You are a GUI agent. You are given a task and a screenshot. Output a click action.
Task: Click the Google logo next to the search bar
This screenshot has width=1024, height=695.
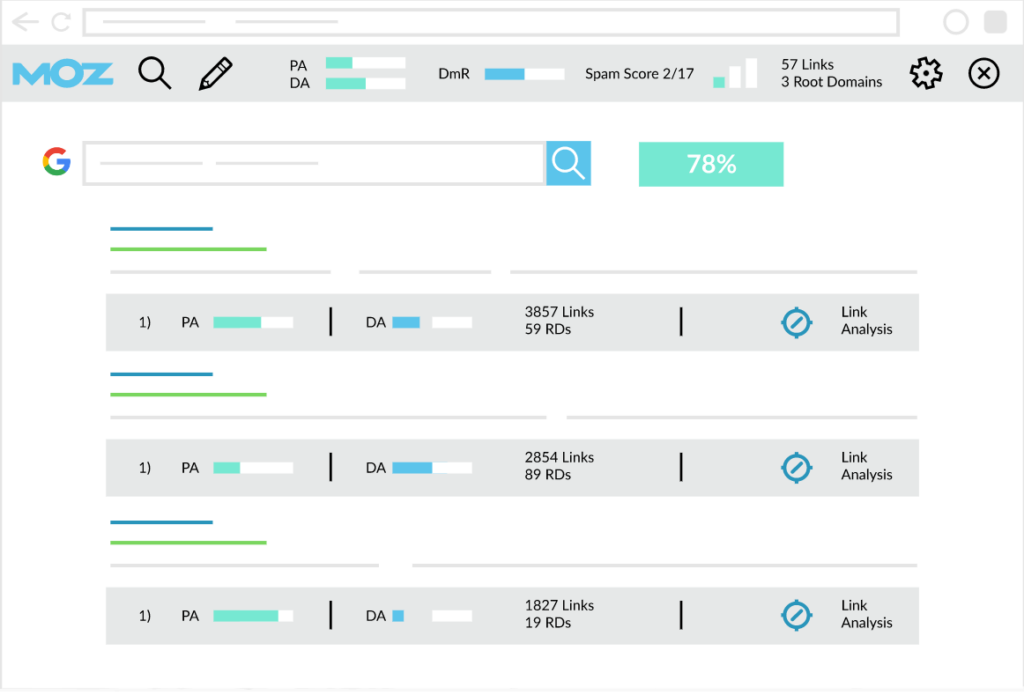point(57,162)
